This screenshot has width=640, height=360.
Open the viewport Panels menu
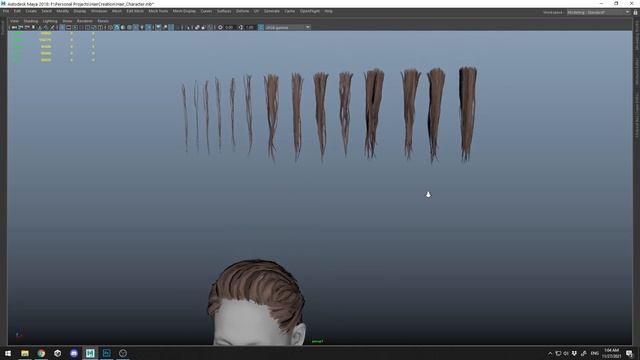click(103, 21)
